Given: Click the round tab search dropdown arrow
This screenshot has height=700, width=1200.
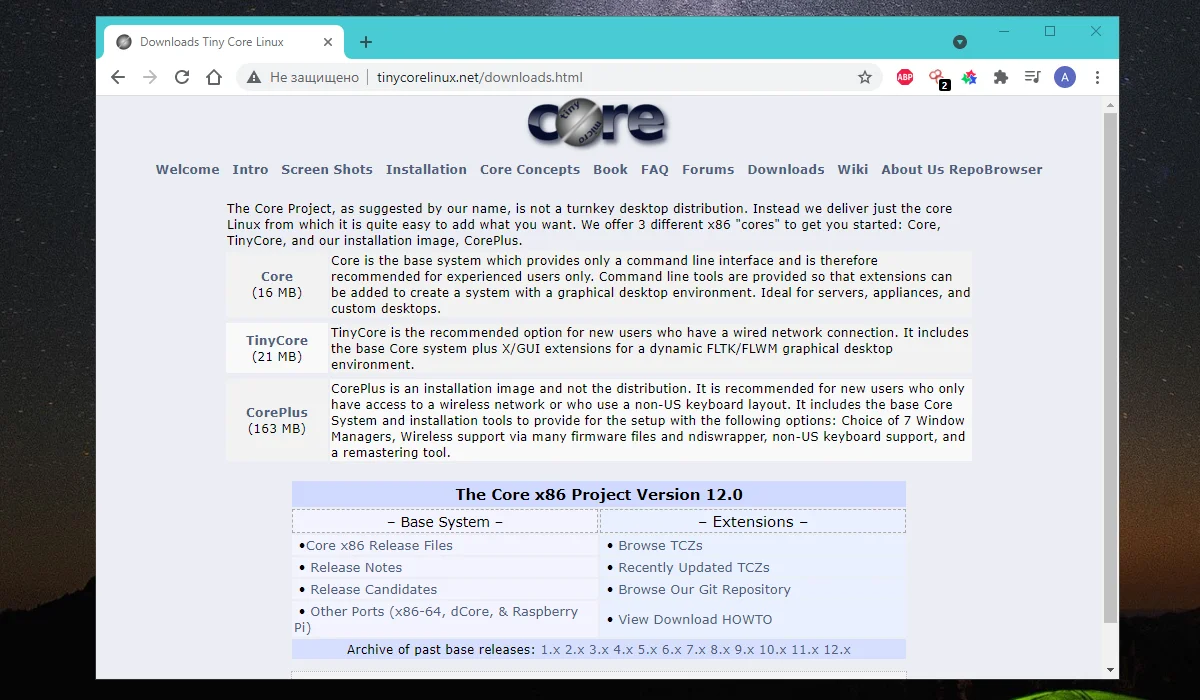Looking at the screenshot, I should coord(960,42).
